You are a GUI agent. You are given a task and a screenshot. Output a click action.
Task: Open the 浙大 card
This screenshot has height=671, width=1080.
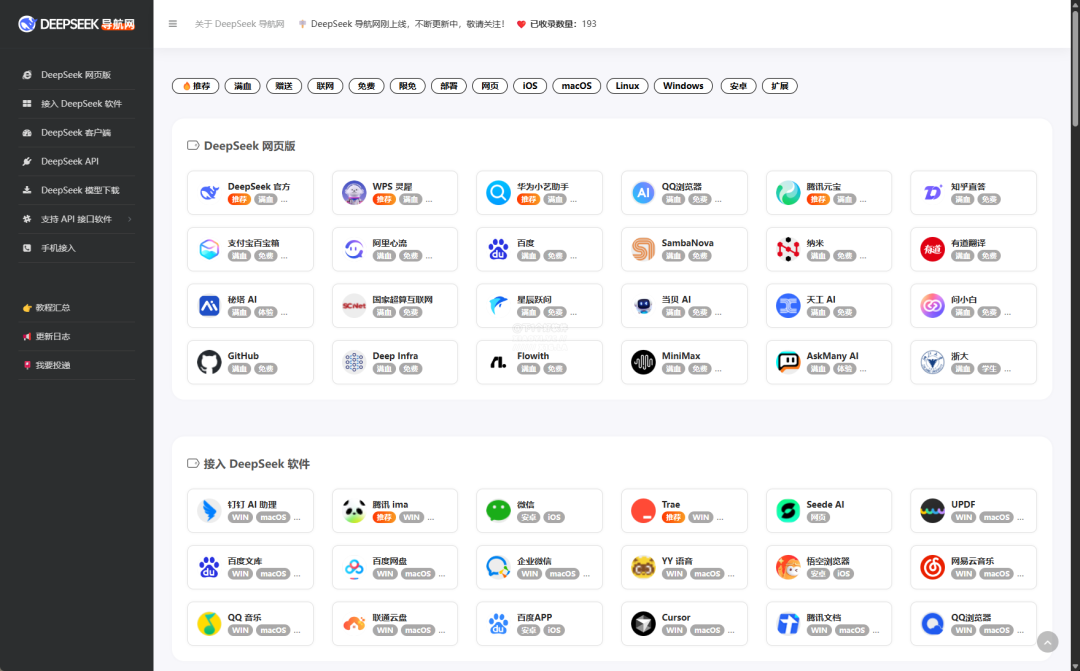point(973,362)
